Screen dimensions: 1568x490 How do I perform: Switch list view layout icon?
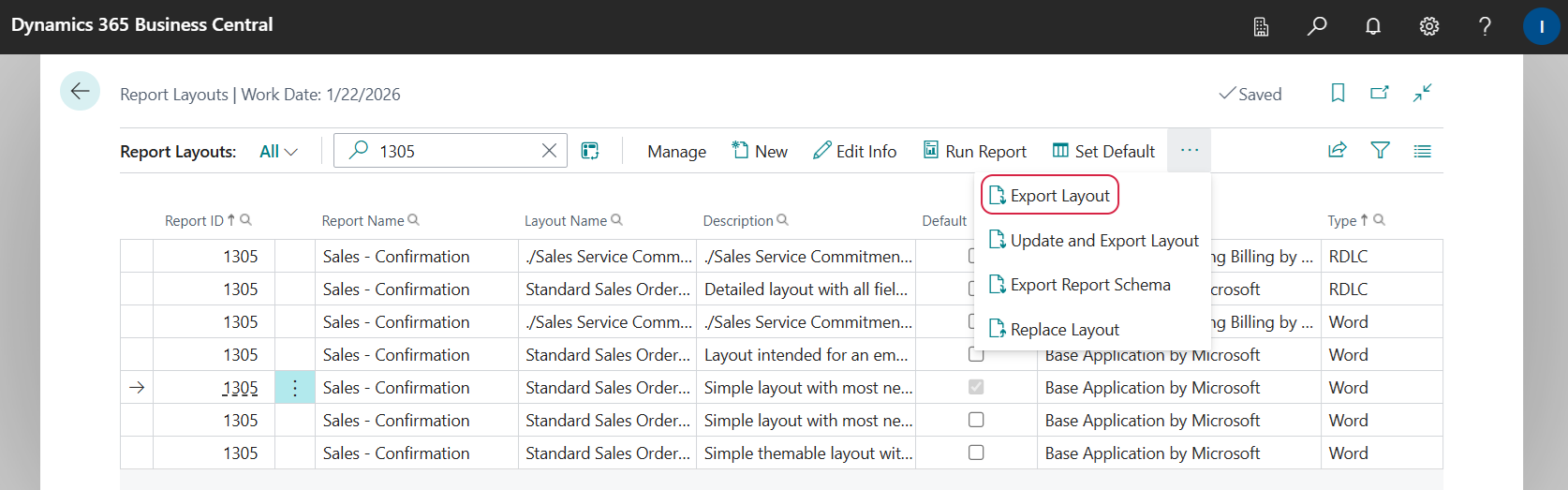(1422, 151)
